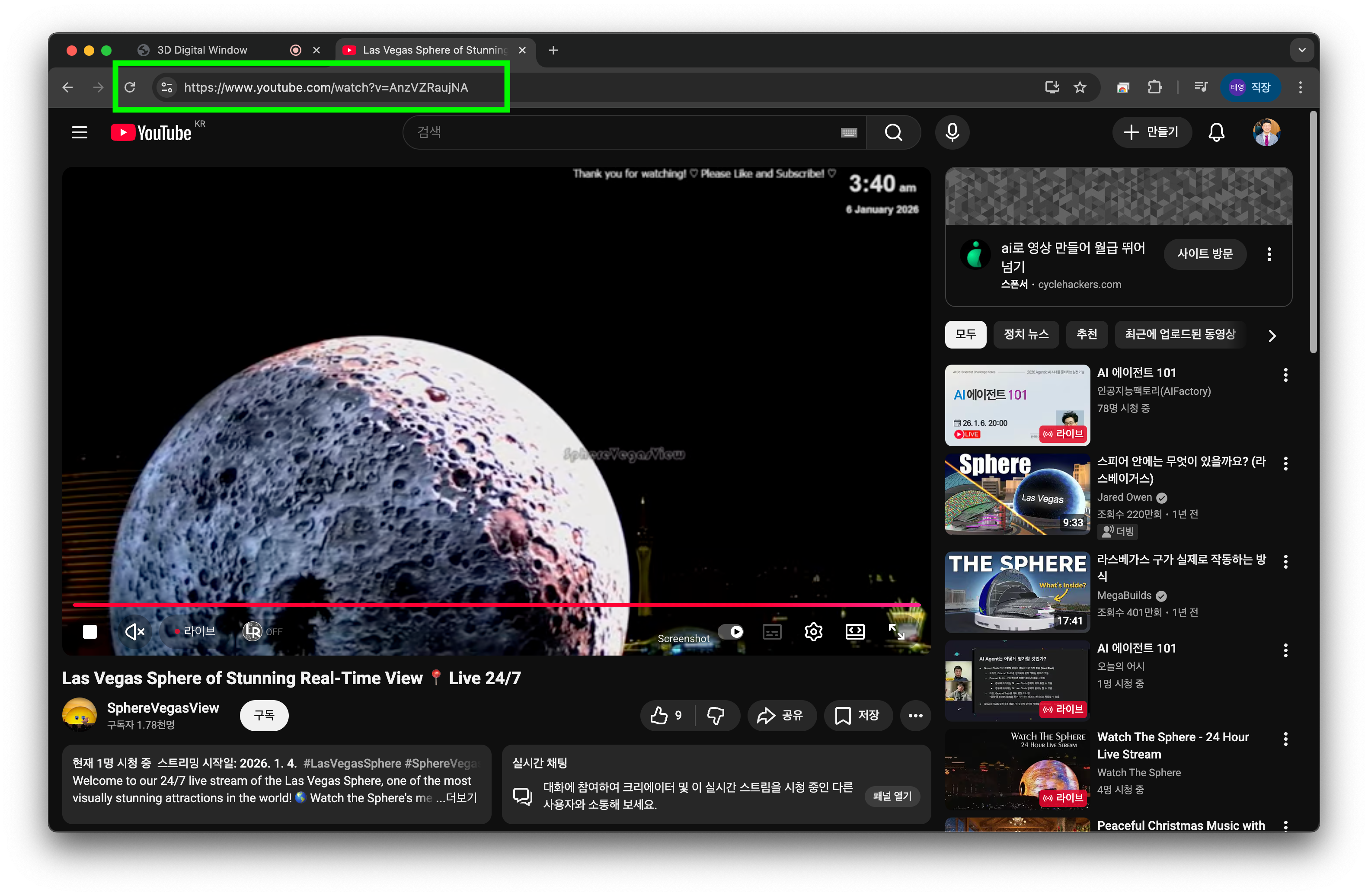Click the voice search microphone icon

[952, 133]
